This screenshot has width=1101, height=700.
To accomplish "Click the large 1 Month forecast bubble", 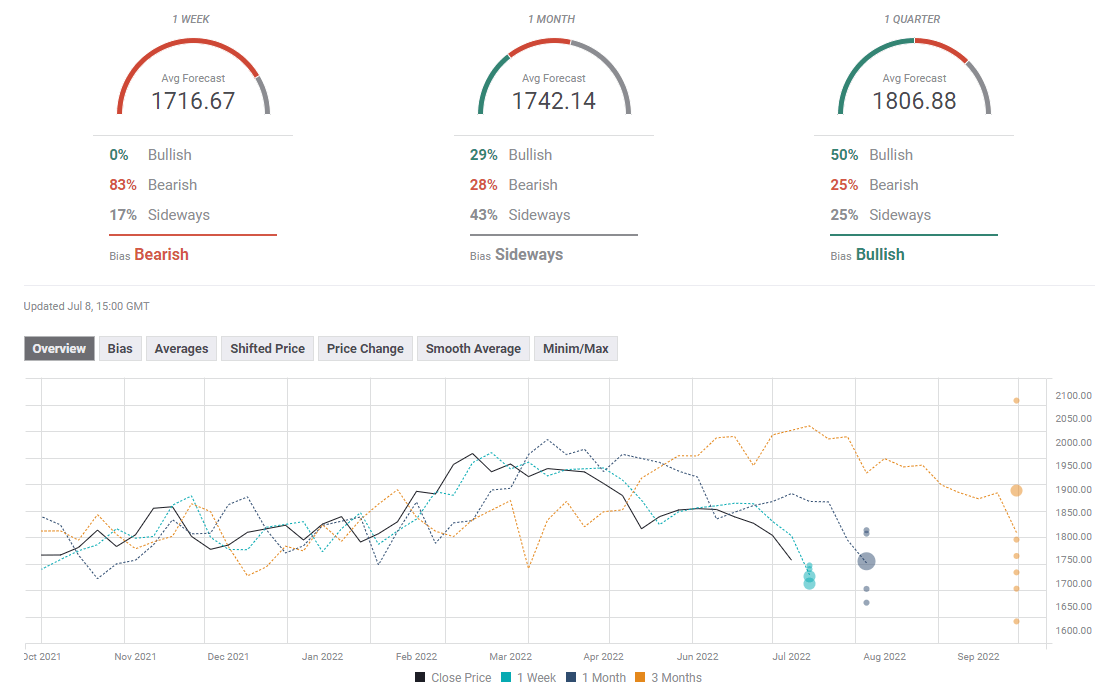I will click(866, 562).
